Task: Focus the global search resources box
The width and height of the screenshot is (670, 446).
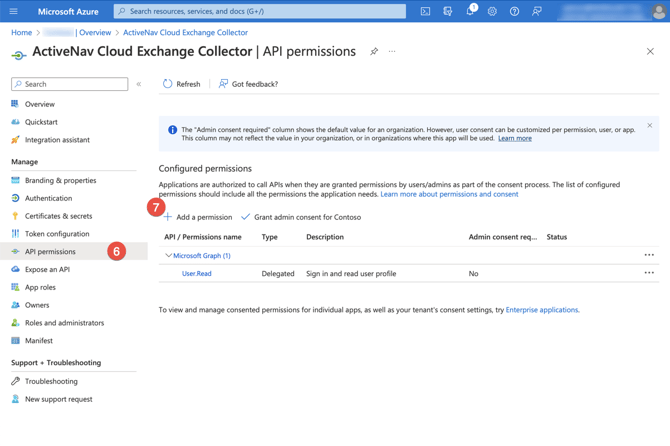Action: [260, 12]
